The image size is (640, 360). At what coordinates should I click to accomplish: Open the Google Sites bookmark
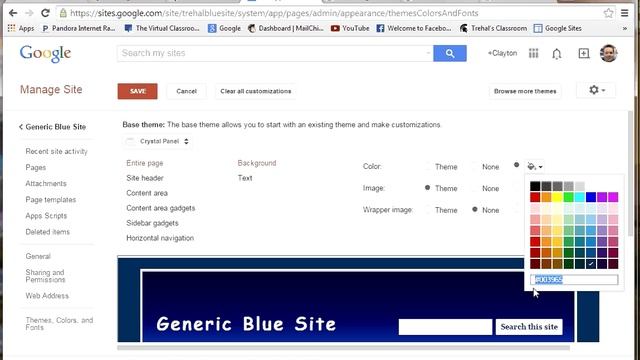pos(558,28)
